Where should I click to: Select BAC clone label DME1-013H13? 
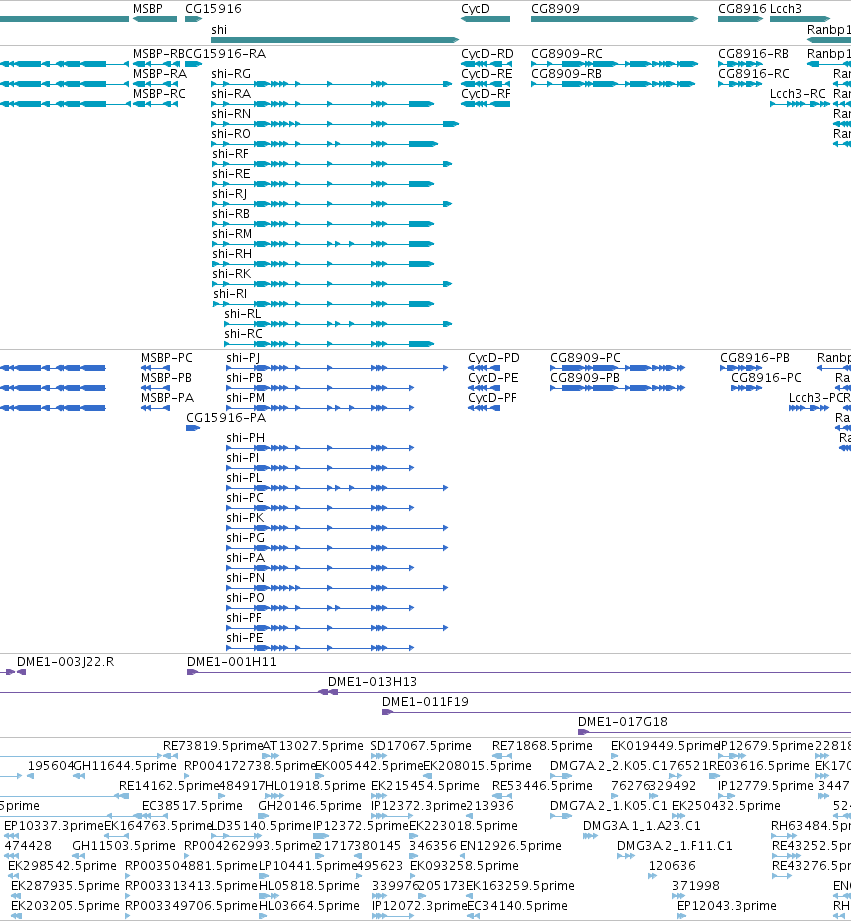coord(372,682)
